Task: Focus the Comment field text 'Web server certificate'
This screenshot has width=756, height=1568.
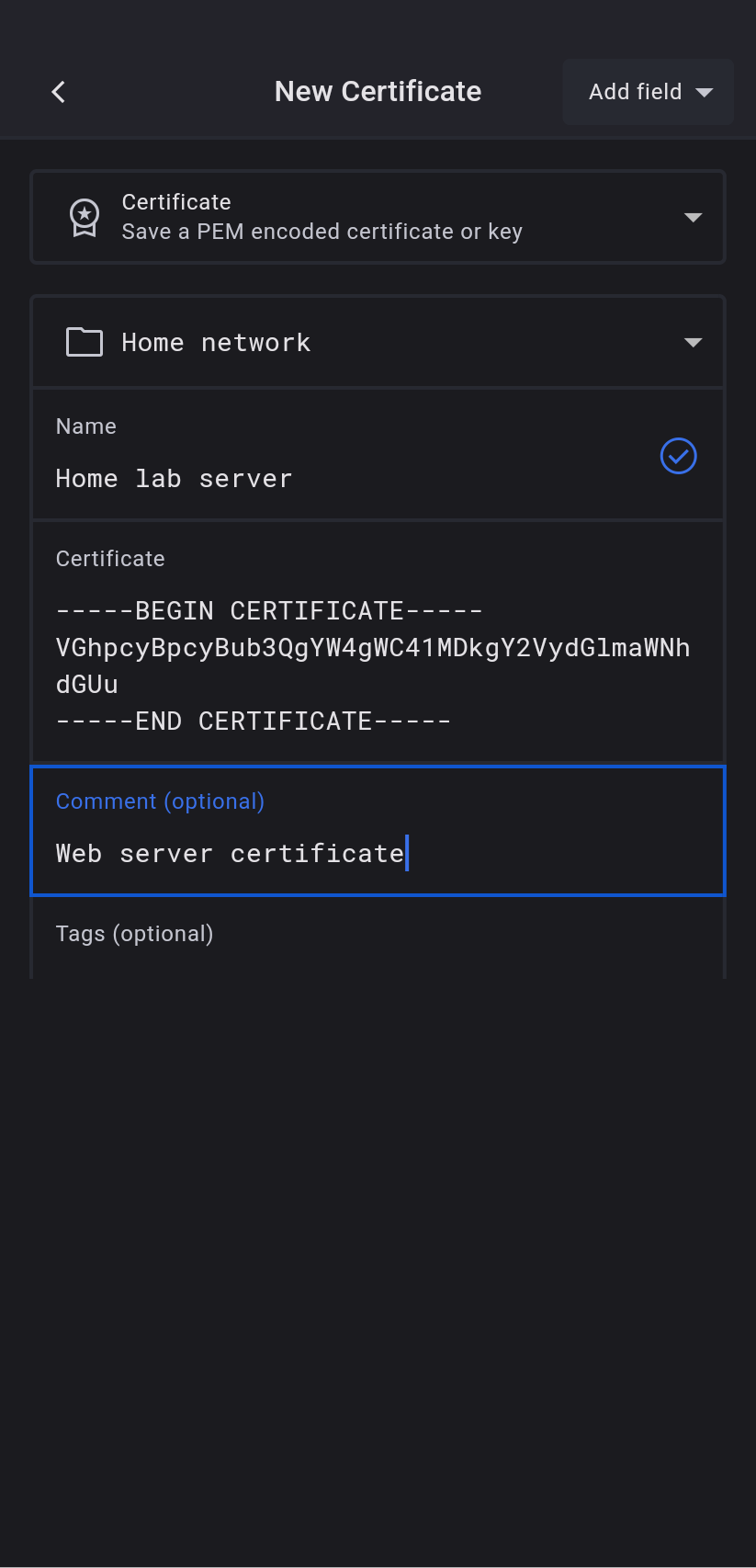Action: click(230, 854)
